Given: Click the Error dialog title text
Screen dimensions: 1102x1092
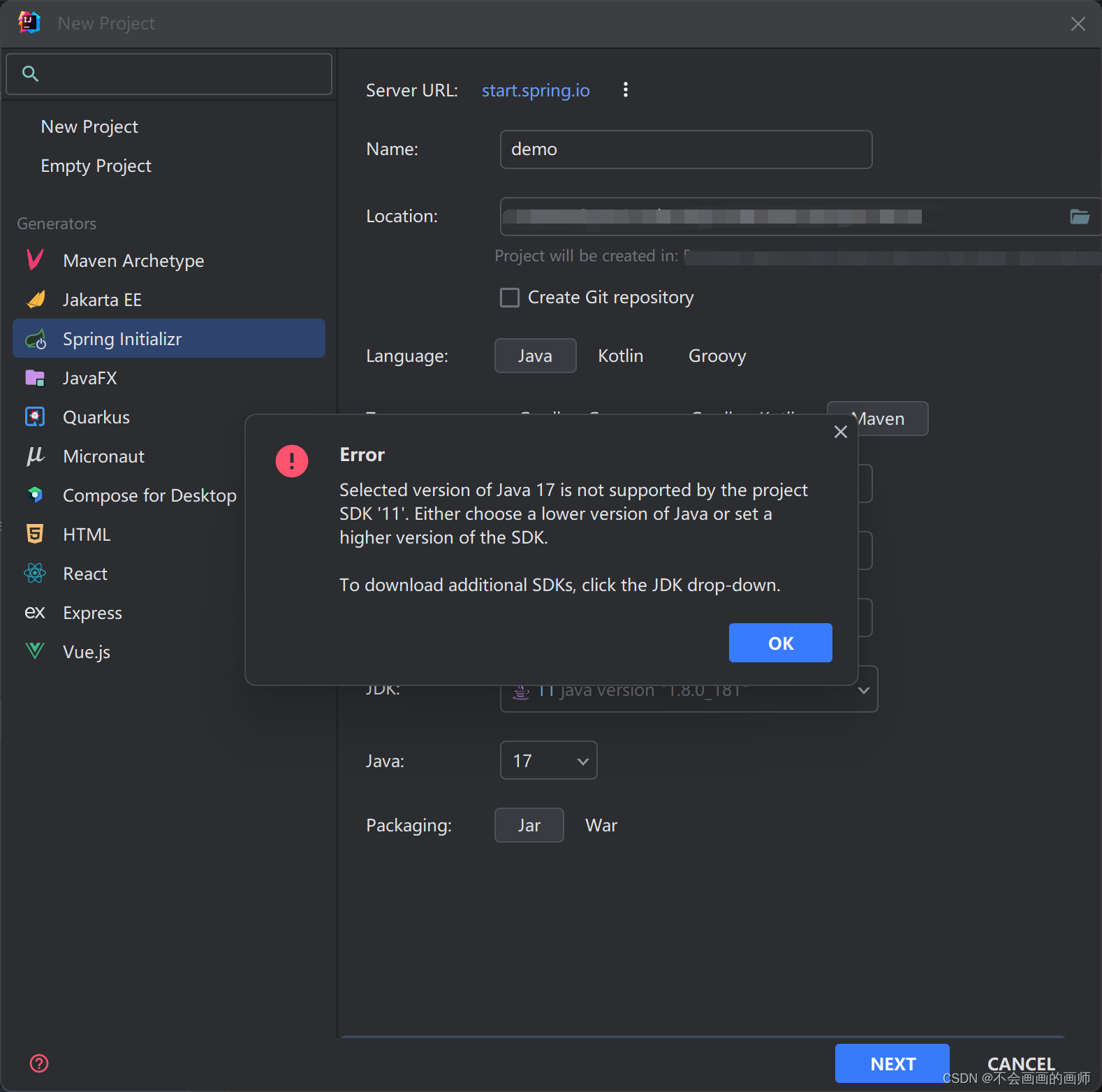Looking at the screenshot, I should pos(362,455).
